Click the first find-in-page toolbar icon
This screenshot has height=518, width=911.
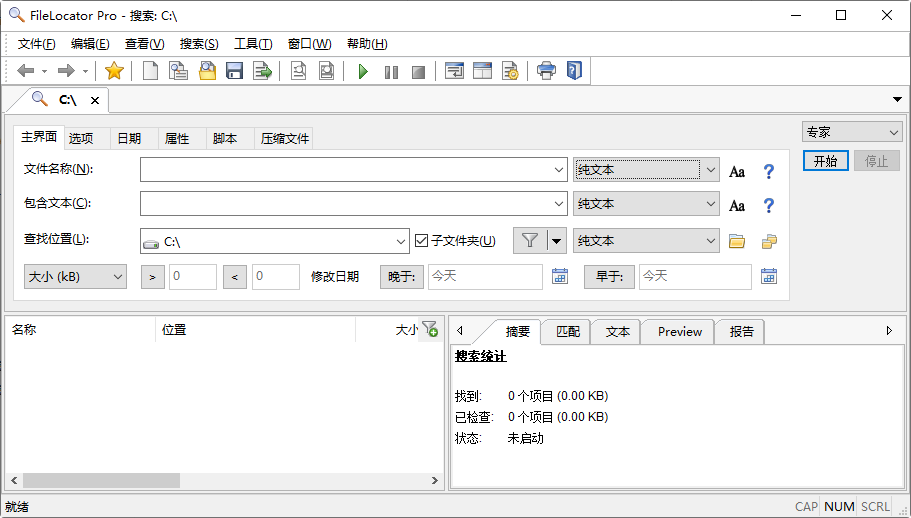coord(299,71)
